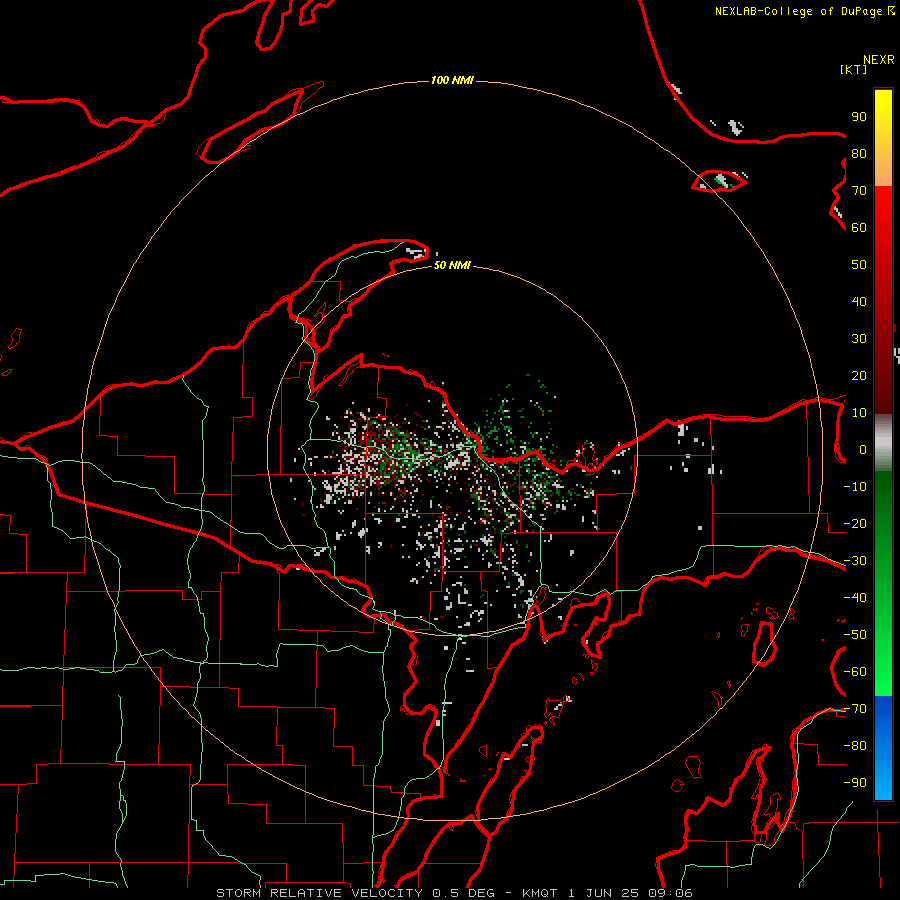Viewport: 900px width, 900px height.
Task: Click the 1 JUN 25 date text
Action: point(604,893)
